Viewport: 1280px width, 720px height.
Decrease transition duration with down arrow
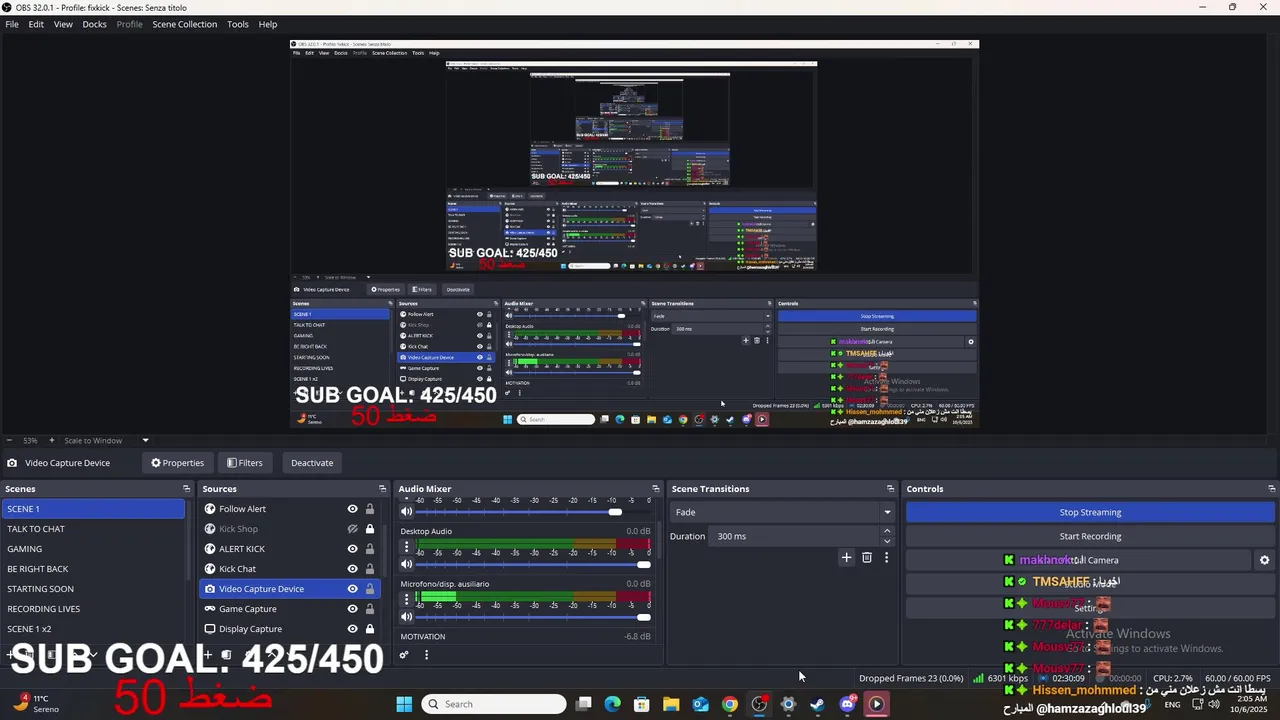coord(887,541)
